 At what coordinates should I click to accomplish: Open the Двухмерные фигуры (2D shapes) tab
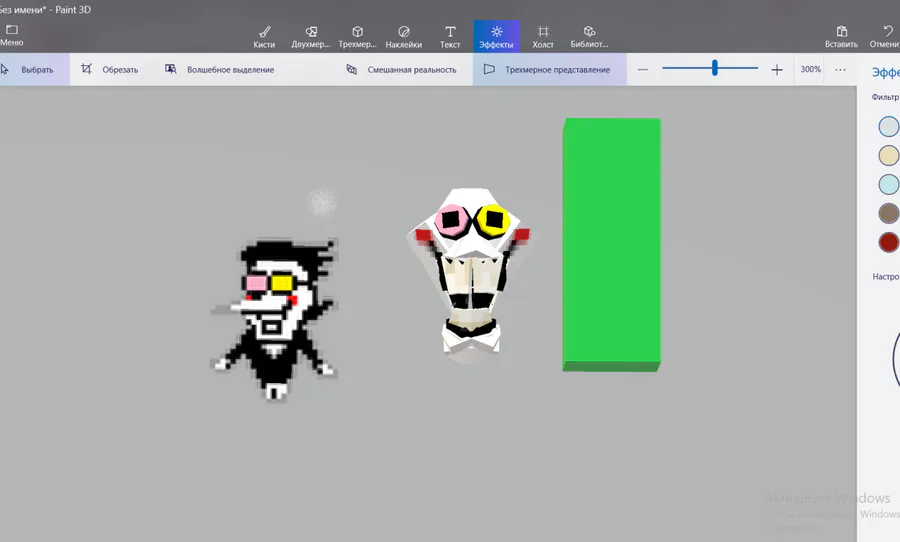(311, 37)
